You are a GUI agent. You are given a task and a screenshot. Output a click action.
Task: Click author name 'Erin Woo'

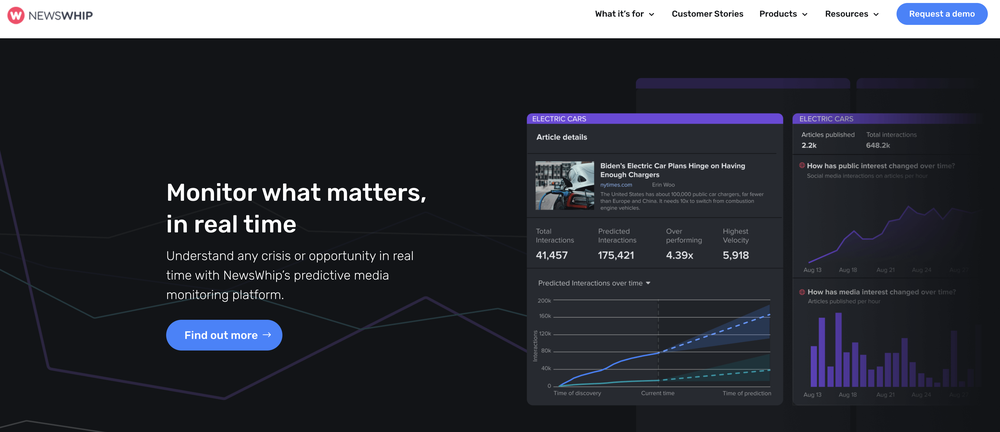point(662,184)
